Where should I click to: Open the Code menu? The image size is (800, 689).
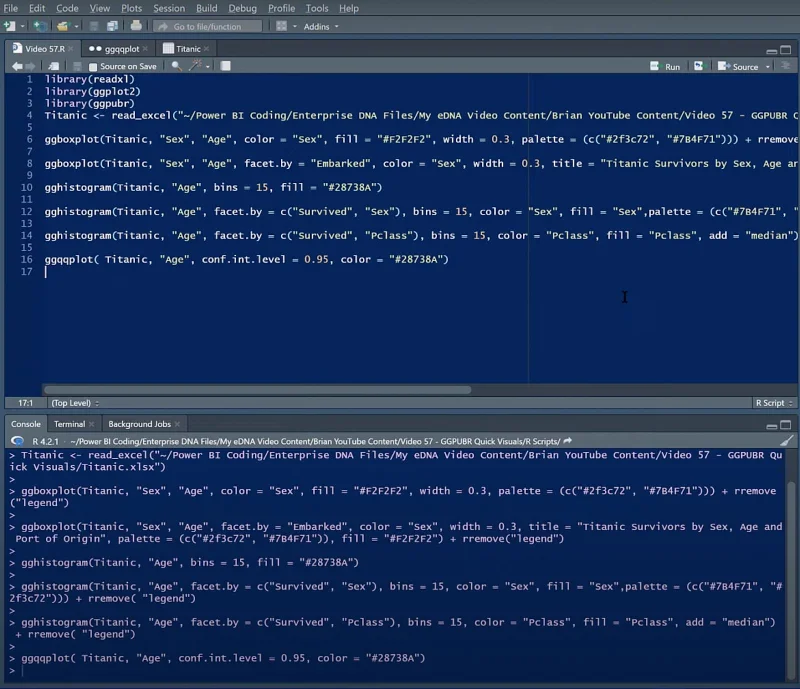click(x=67, y=8)
